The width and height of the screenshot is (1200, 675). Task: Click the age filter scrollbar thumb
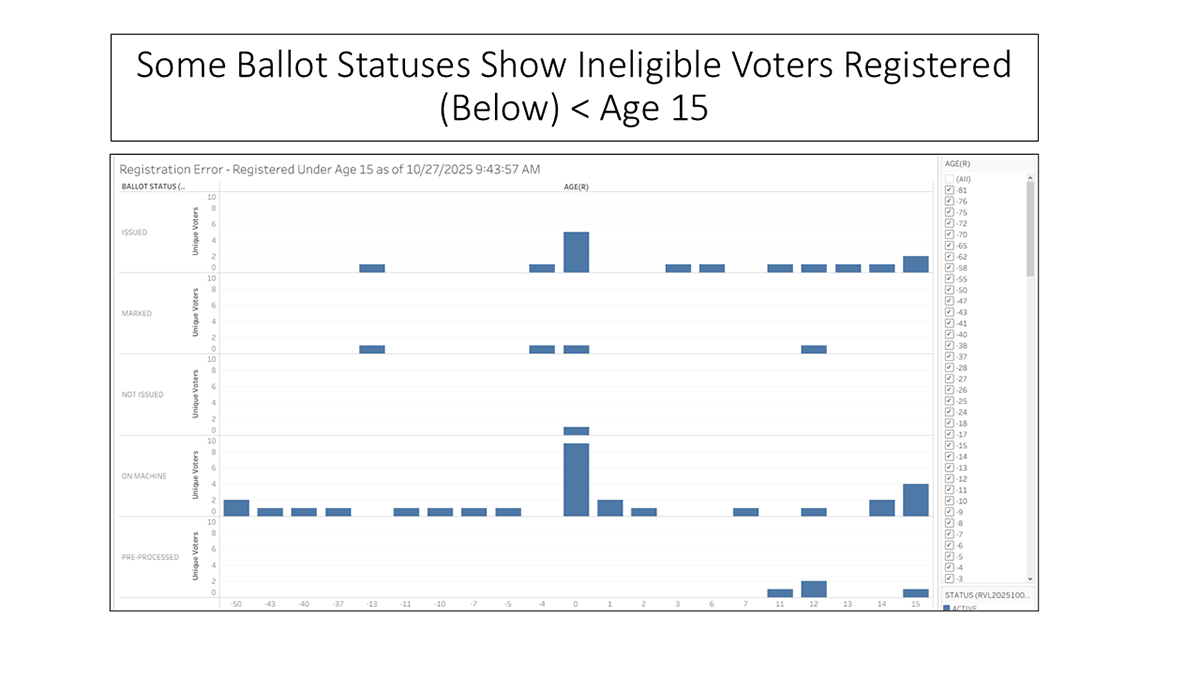coord(1030,228)
